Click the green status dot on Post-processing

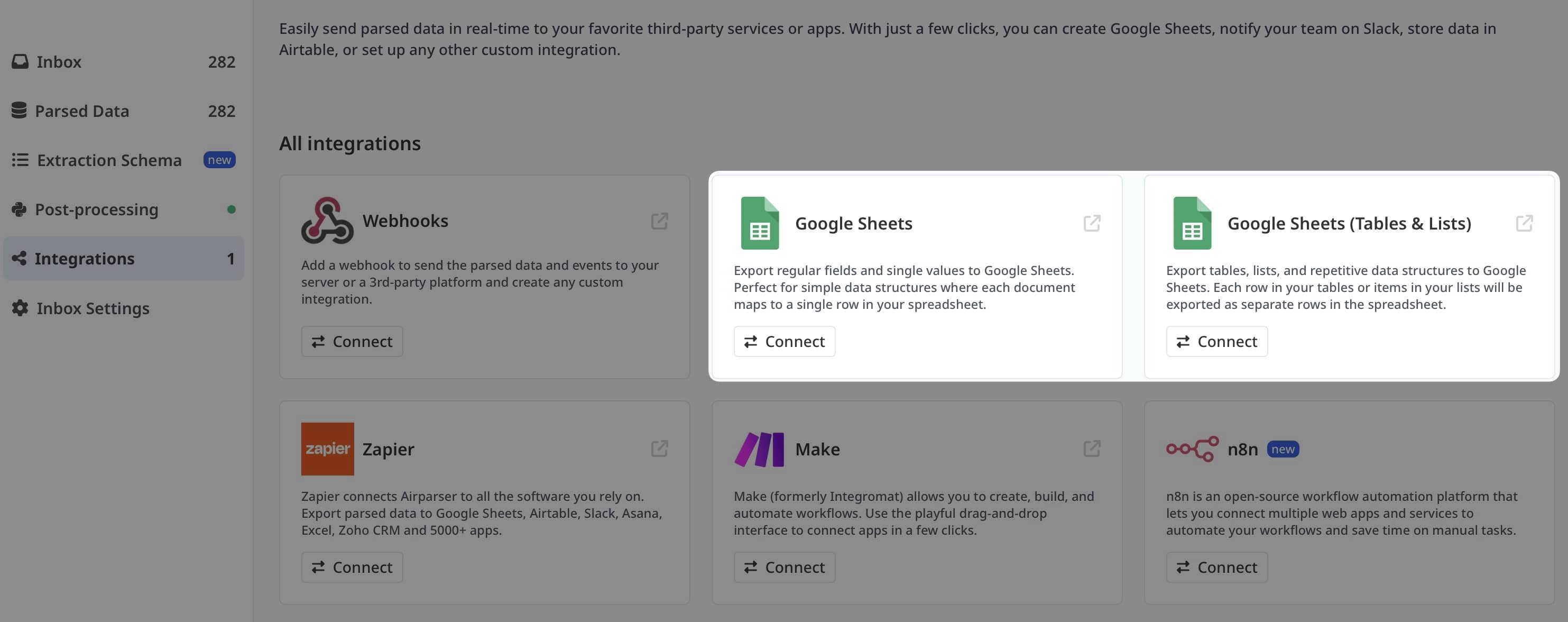point(232,209)
